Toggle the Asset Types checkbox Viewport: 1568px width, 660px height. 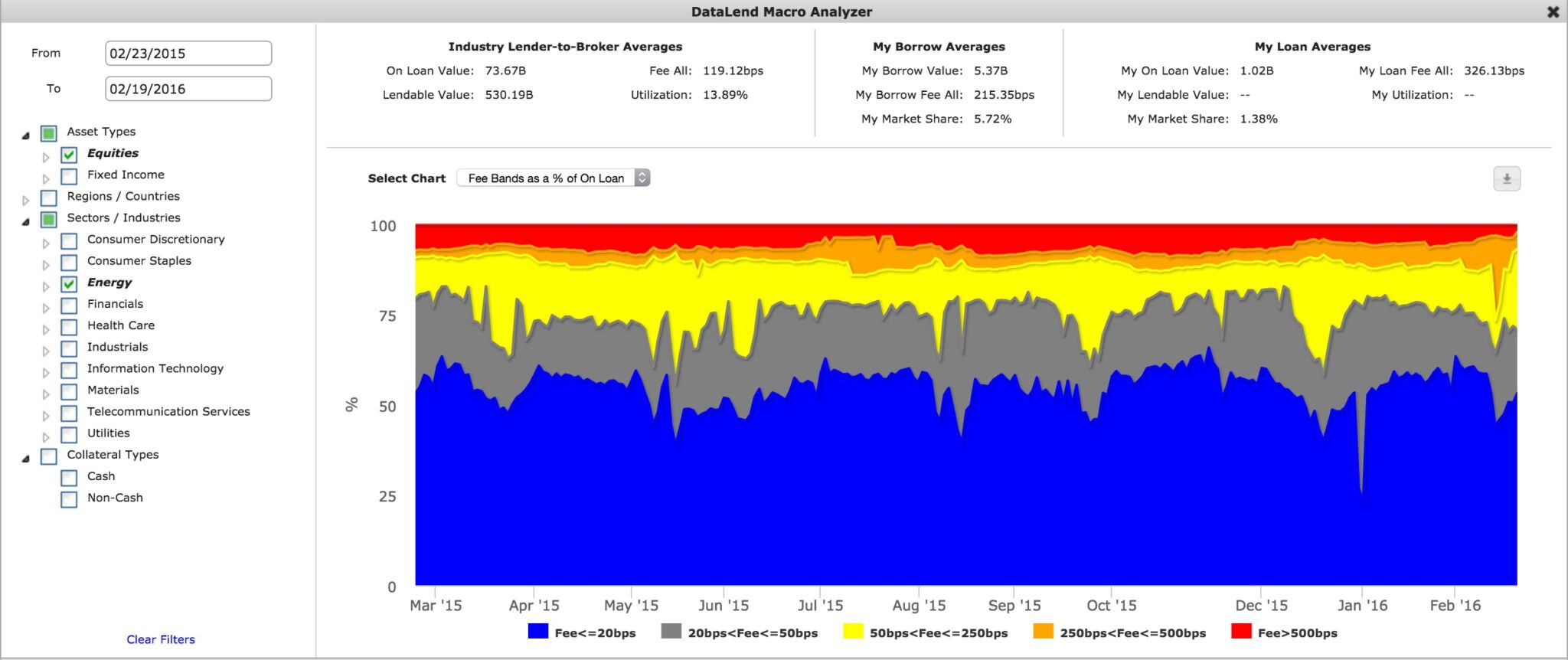[48, 133]
